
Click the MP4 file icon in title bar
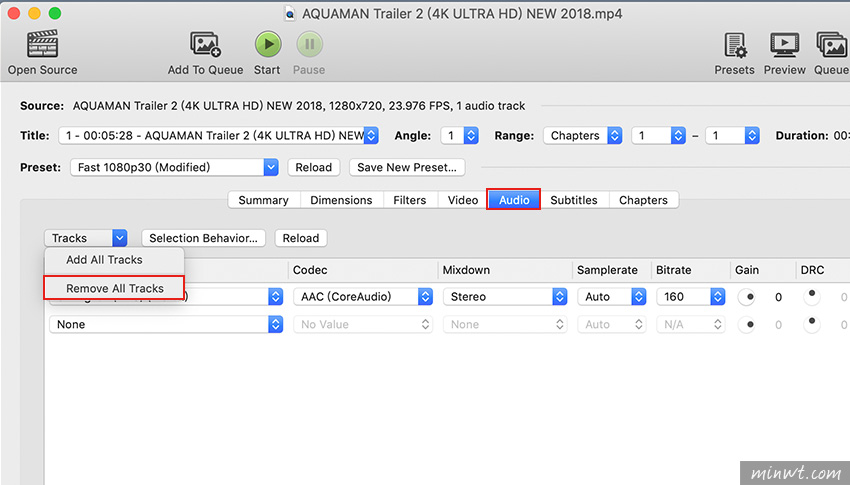[290, 14]
